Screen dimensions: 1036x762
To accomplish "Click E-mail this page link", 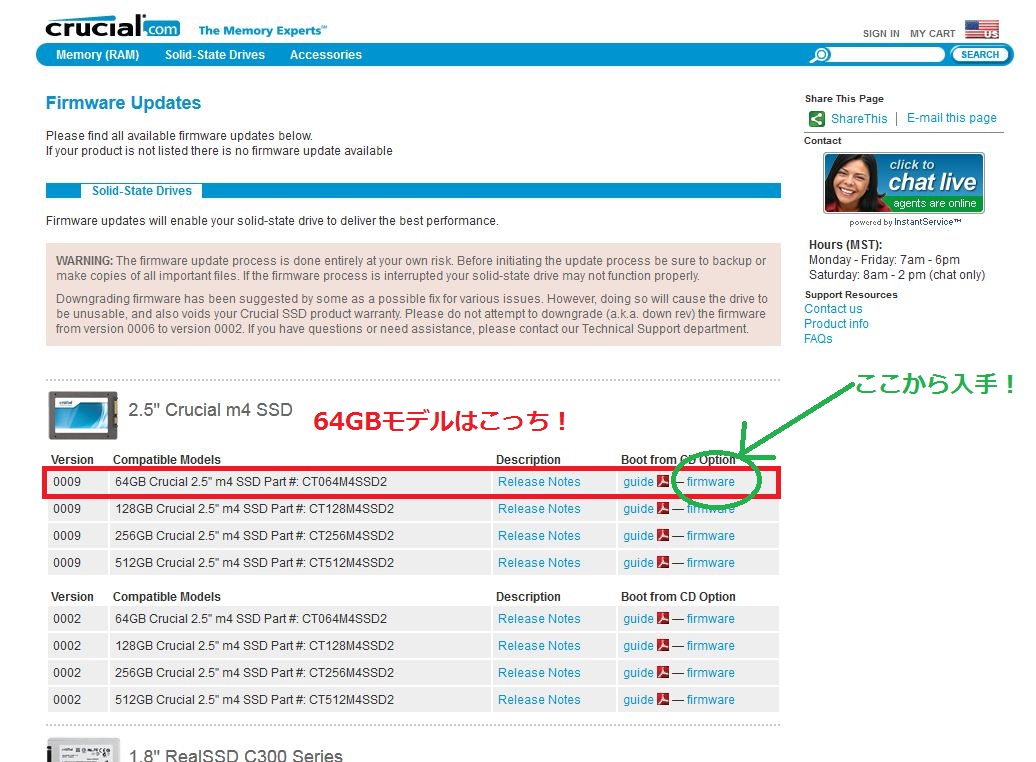I will coord(951,118).
